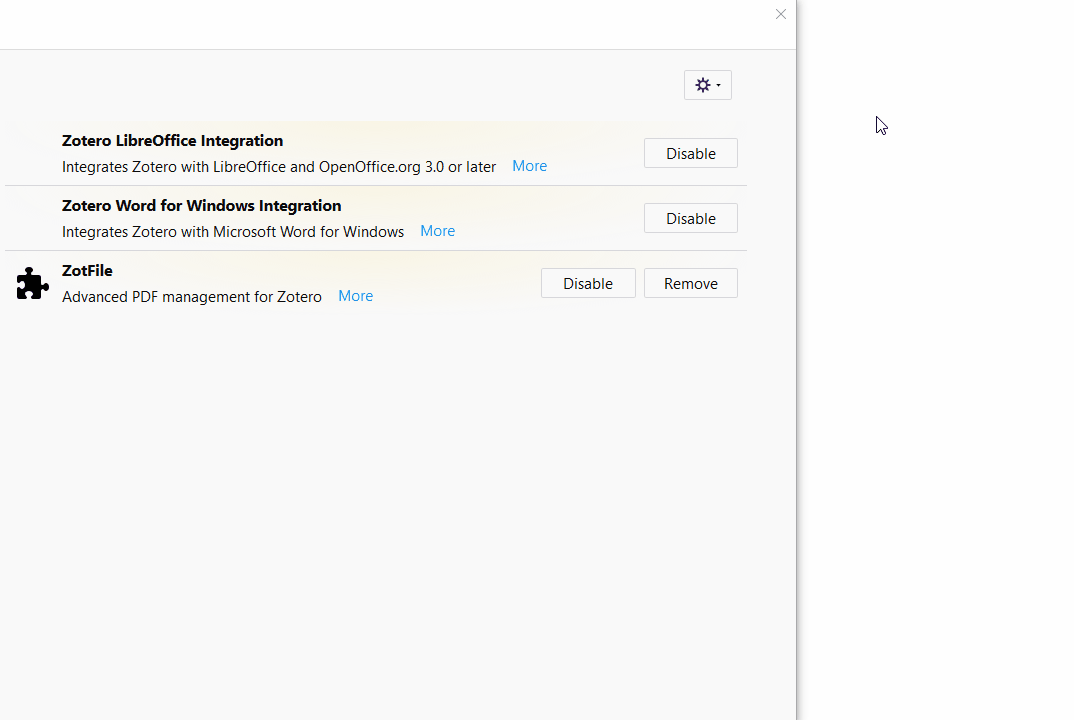Click the 'Advanced PDF management for Zotero' description
The height and width of the screenshot is (720, 1074).
(192, 297)
